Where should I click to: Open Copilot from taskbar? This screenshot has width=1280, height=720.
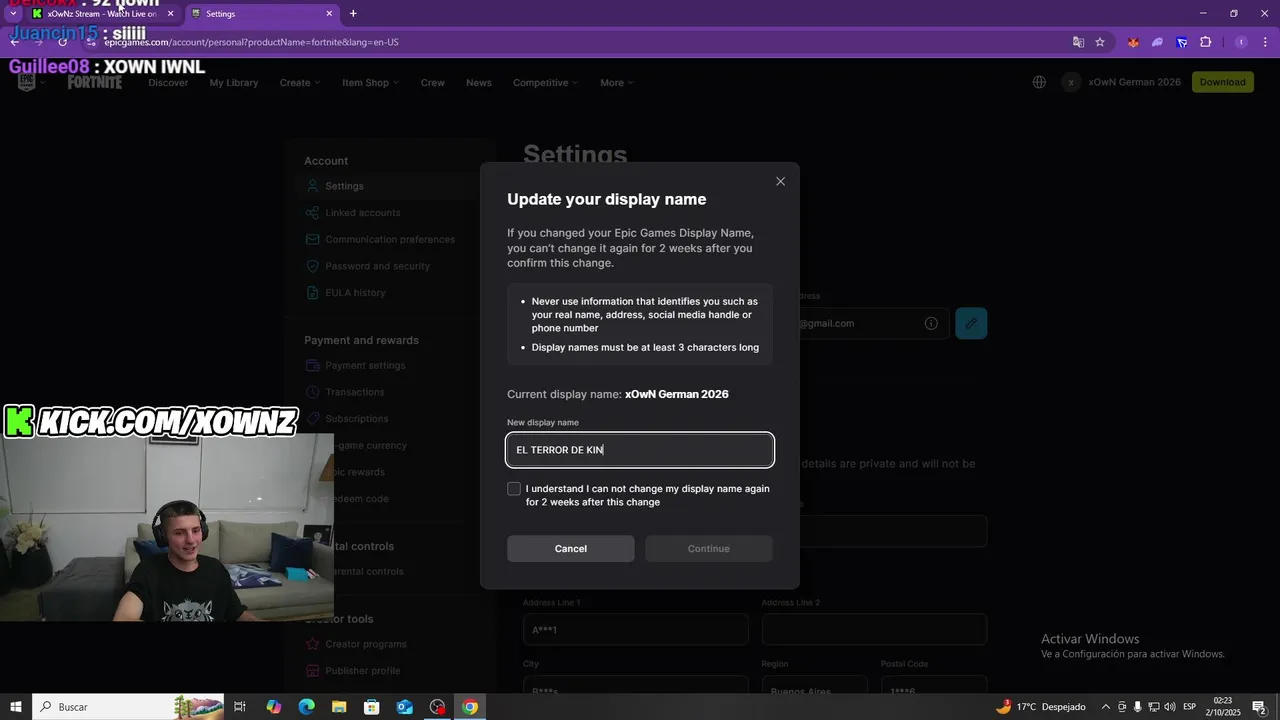[273, 707]
